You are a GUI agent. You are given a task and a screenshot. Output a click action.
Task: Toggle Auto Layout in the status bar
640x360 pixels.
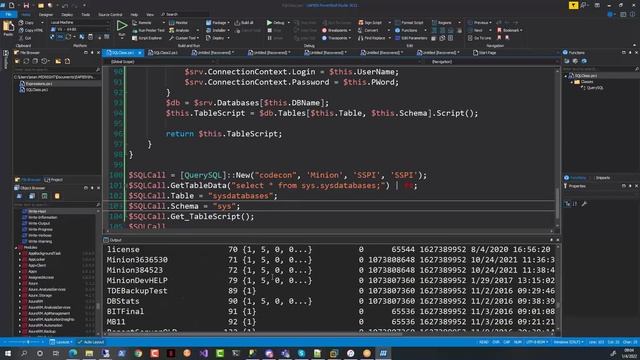click(91, 342)
